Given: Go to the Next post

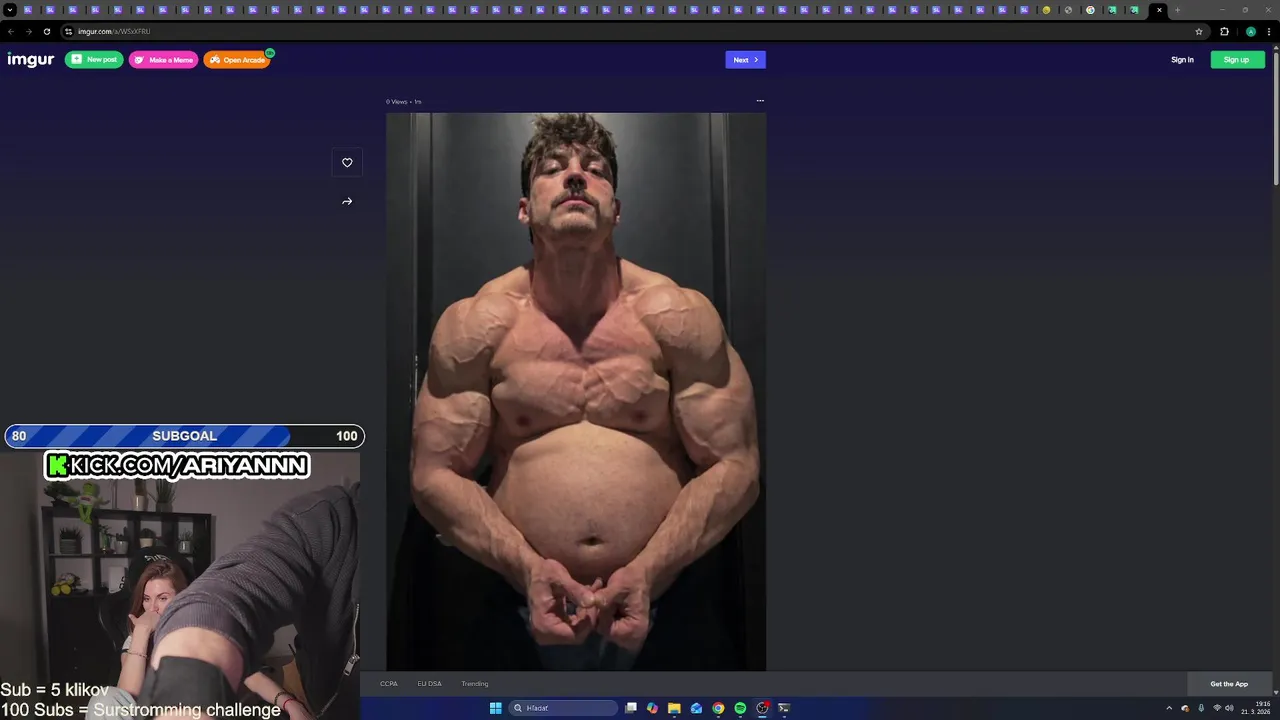Looking at the screenshot, I should pos(745,60).
